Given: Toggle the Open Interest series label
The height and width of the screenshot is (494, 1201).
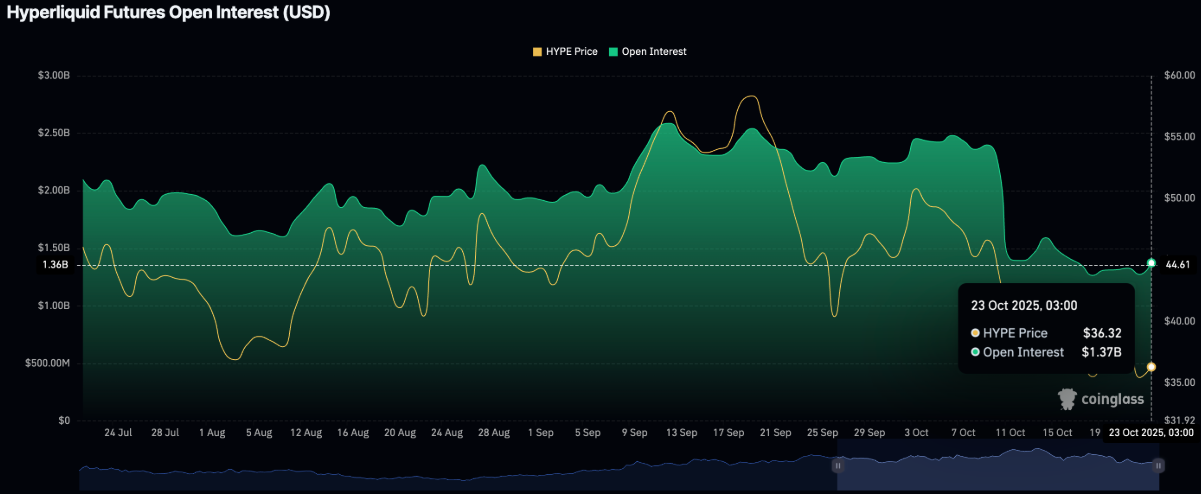Looking at the screenshot, I should click(x=654, y=51).
